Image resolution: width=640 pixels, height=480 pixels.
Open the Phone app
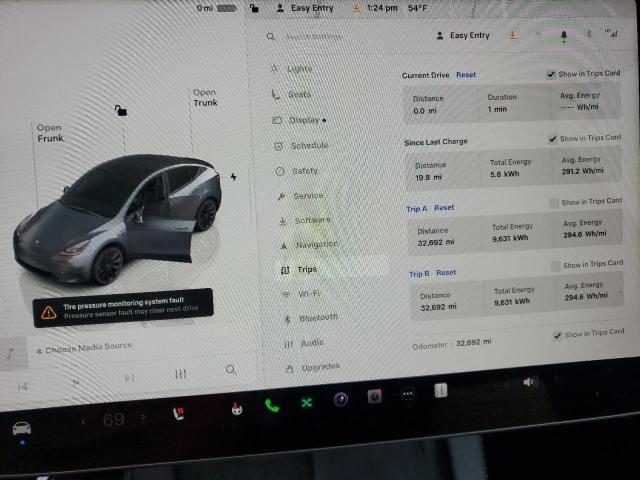(272, 405)
